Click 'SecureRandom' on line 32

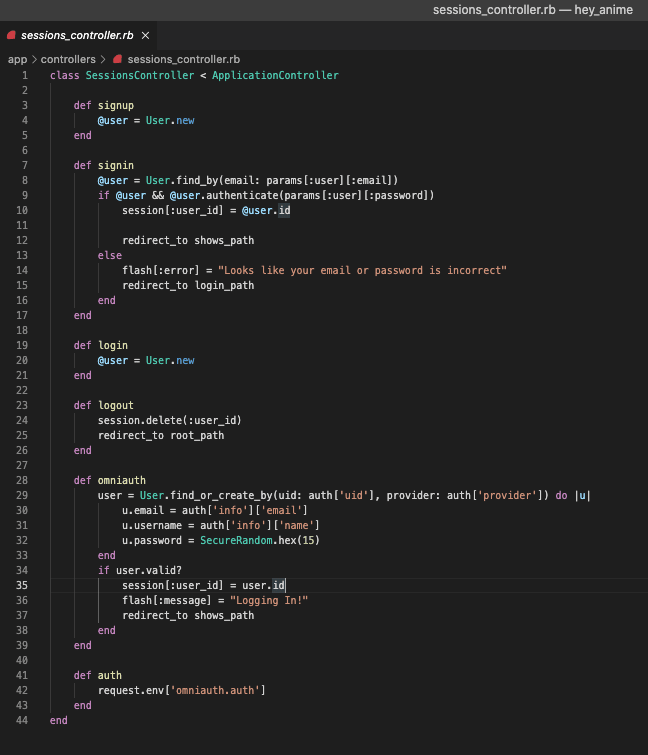tap(236, 540)
